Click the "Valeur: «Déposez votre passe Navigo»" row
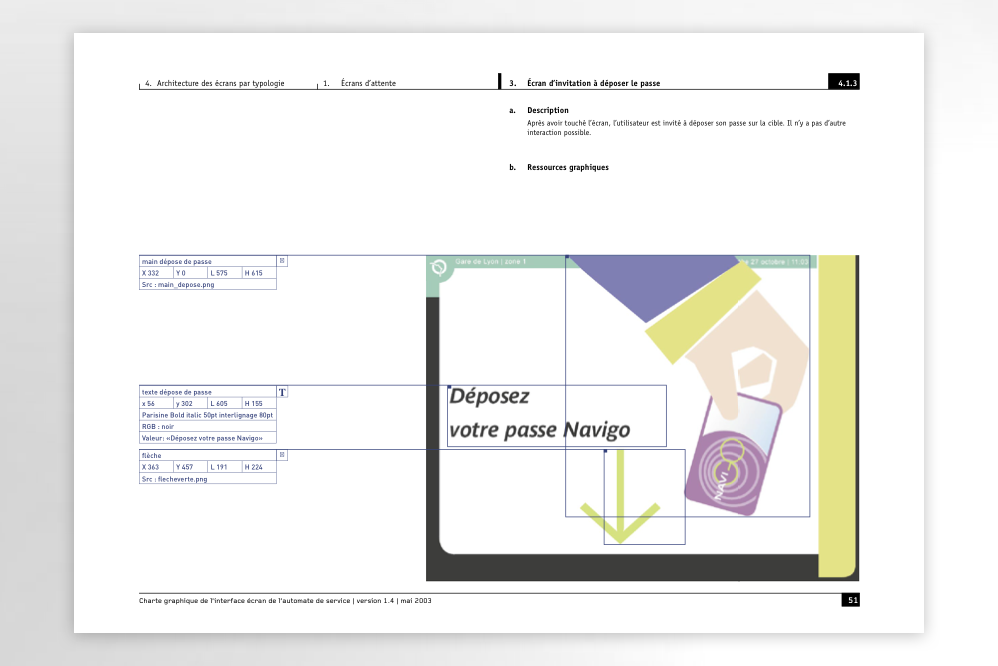The width and height of the screenshot is (998, 666). click(x=207, y=438)
